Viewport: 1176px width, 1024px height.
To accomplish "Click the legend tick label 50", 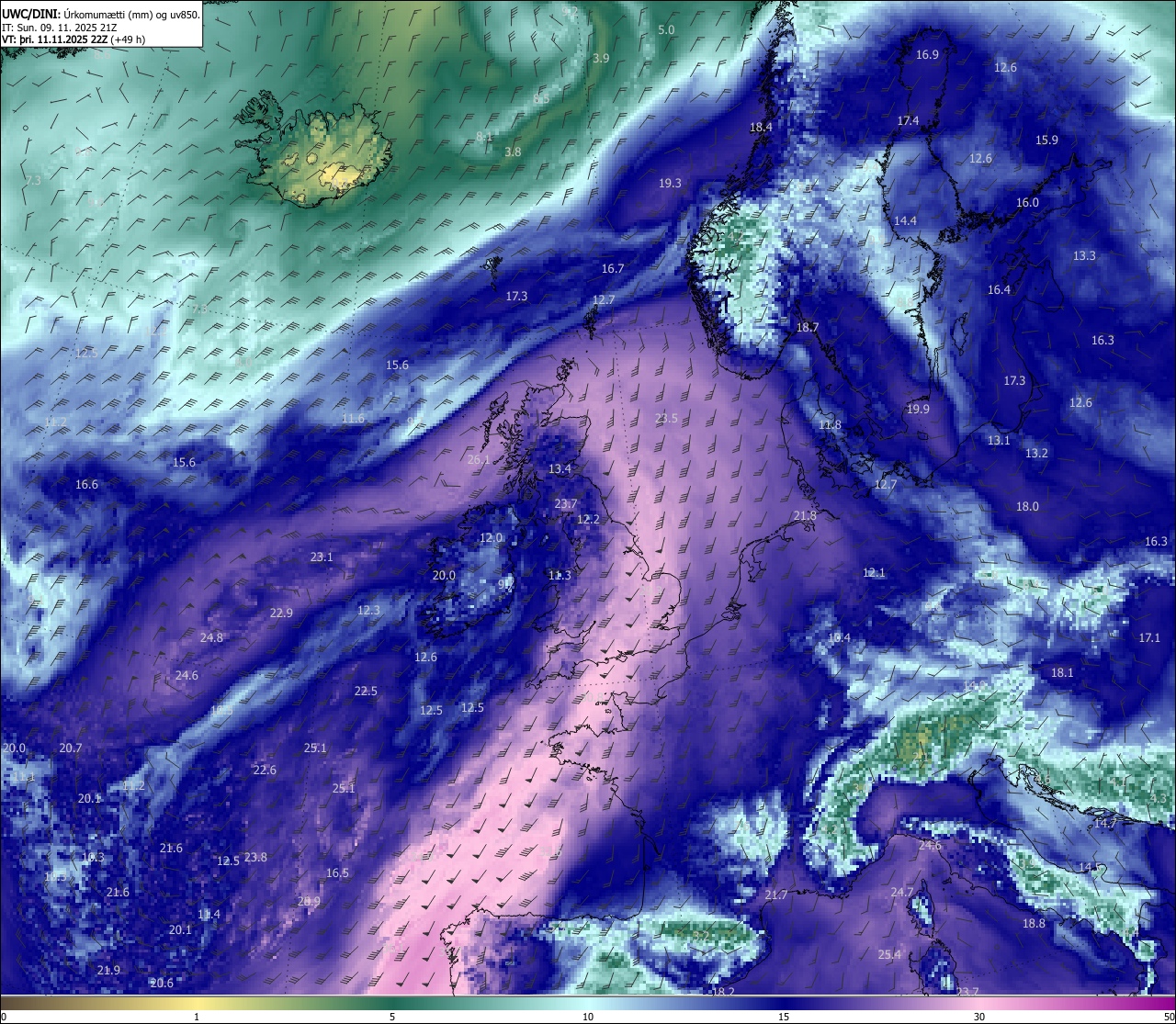I will click(1168, 1017).
